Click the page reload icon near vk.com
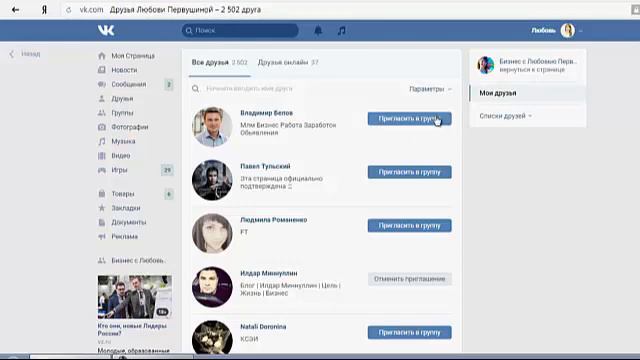 [69, 10]
